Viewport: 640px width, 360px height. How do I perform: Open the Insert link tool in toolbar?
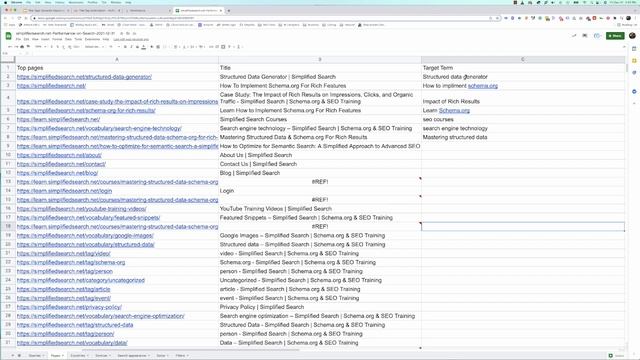click(211, 47)
